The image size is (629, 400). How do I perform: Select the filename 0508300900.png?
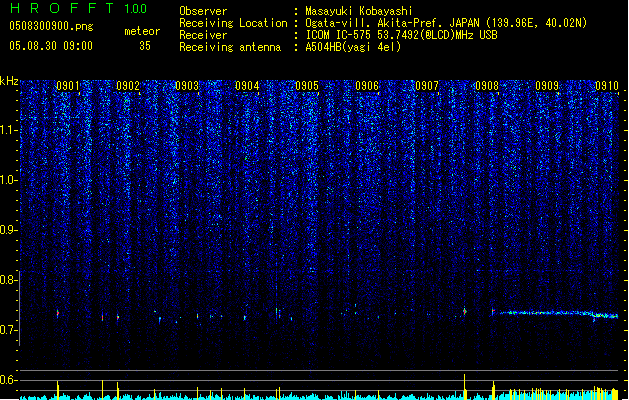[51, 26]
